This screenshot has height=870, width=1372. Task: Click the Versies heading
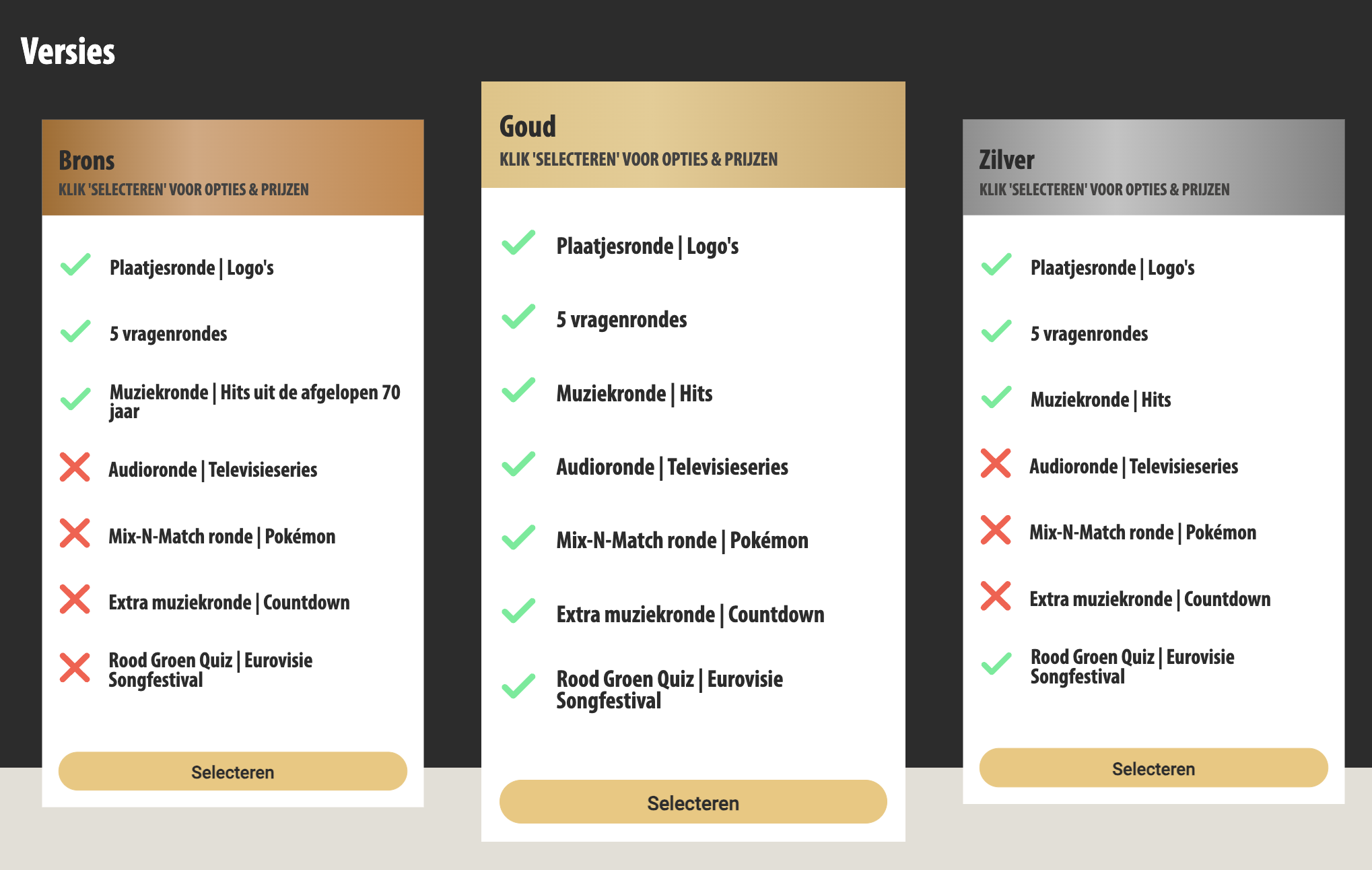tap(68, 51)
